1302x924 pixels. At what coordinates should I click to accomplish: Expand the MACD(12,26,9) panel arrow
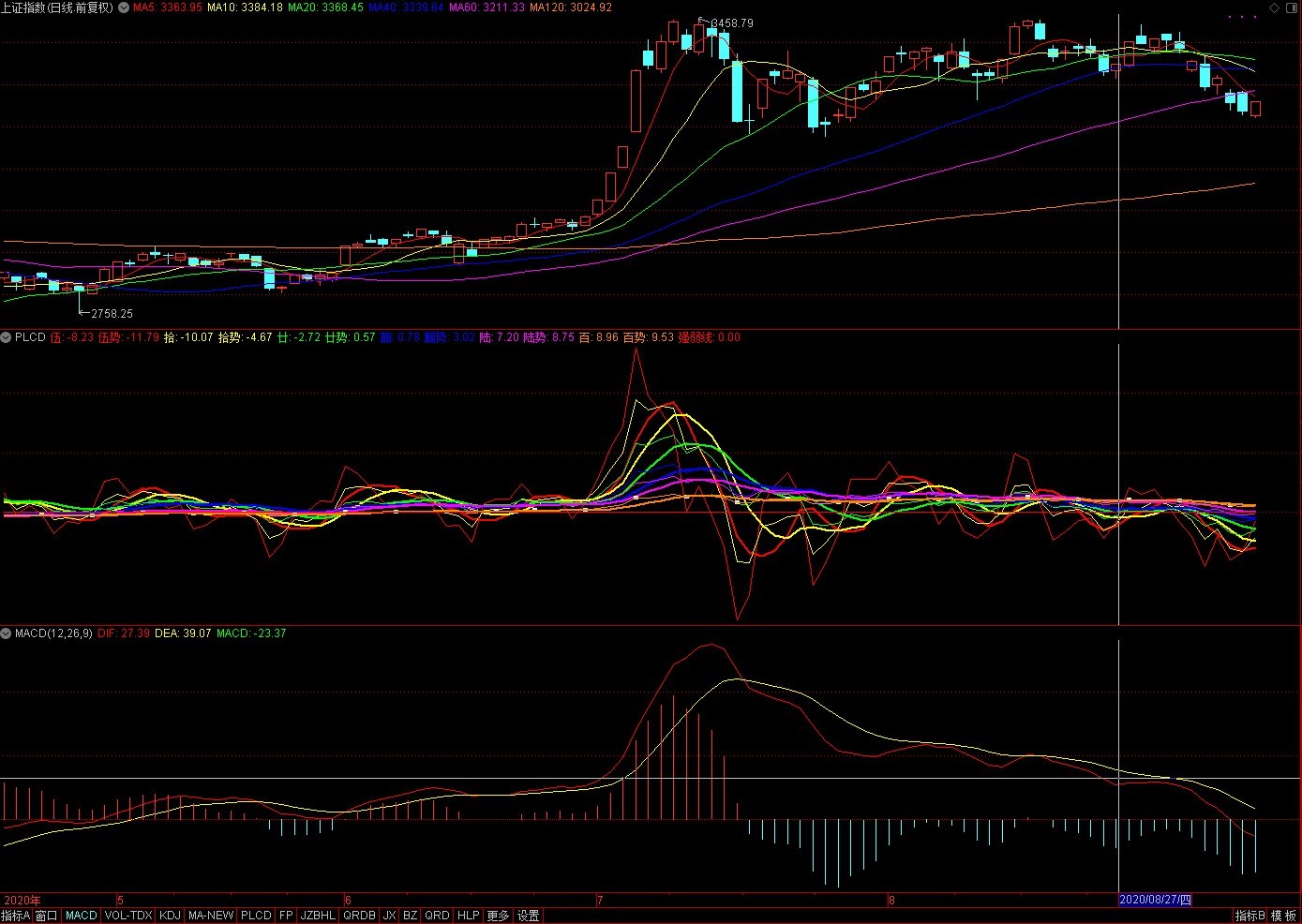click(7, 633)
